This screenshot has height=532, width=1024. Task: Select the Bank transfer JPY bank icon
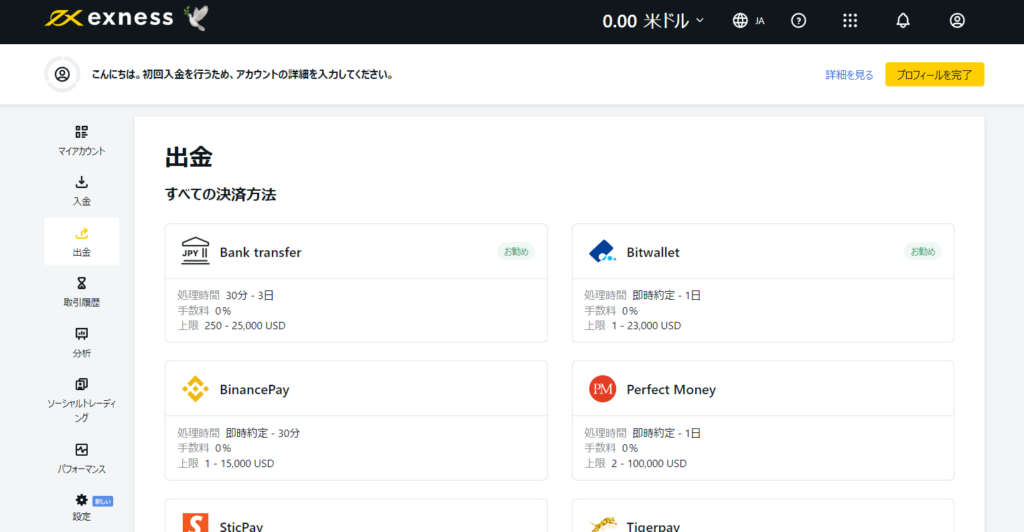pos(195,251)
